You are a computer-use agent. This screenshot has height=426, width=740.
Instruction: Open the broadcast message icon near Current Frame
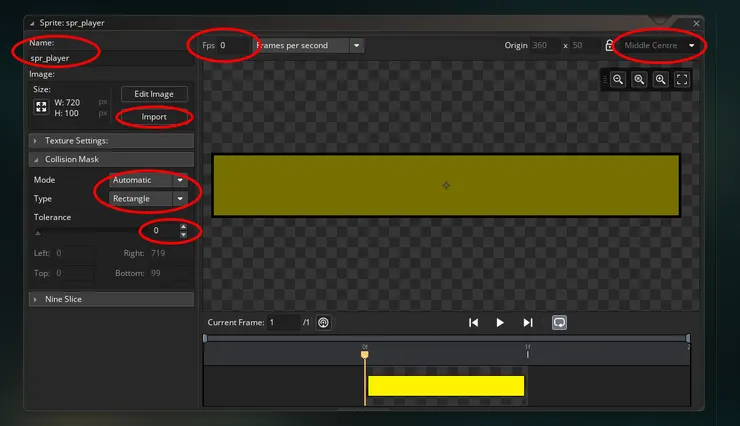[323, 323]
